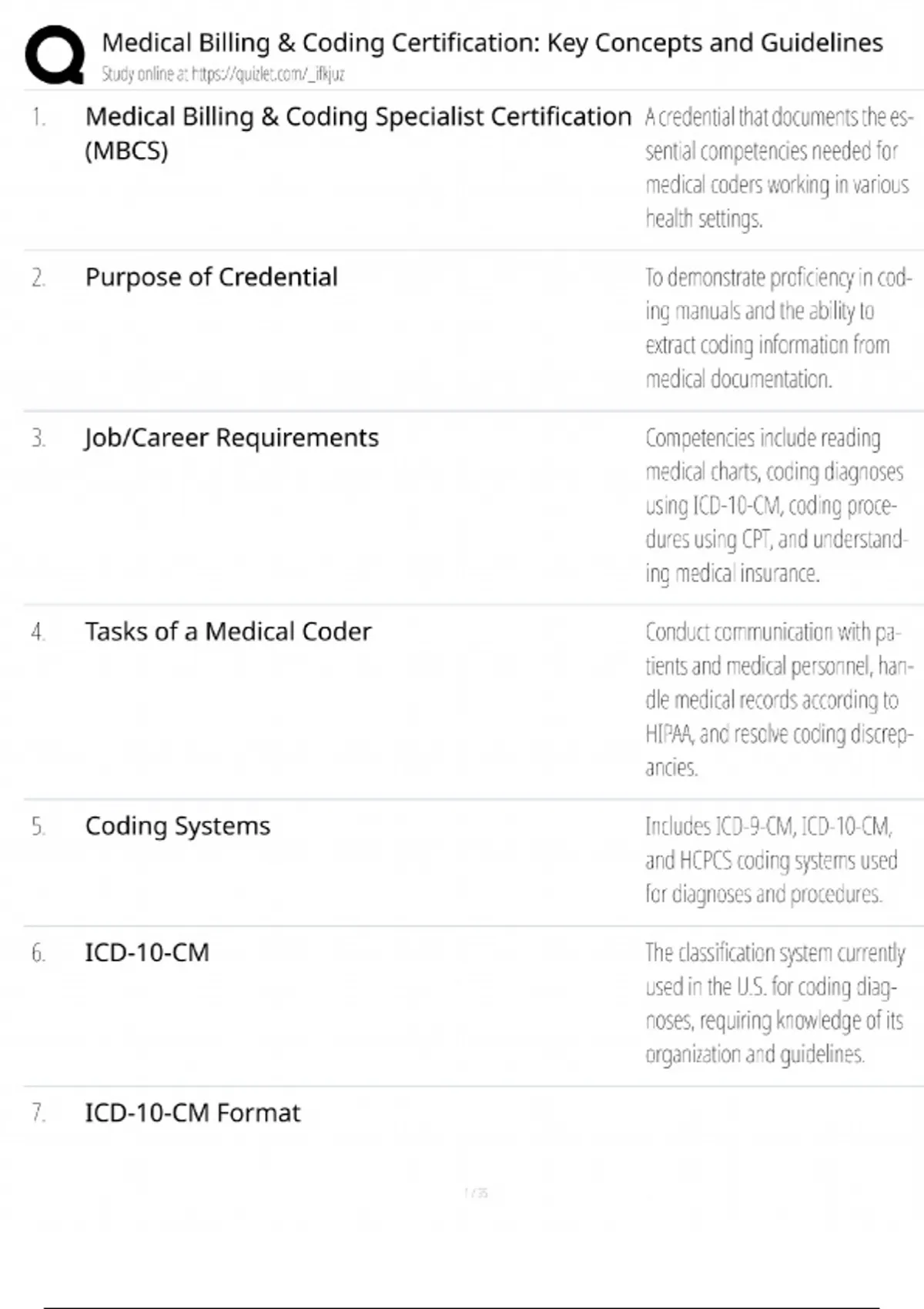The width and height of the screenshot is (924, 1309).
Task: Click row number 7 in the list
Action: tap(38, 1113)
